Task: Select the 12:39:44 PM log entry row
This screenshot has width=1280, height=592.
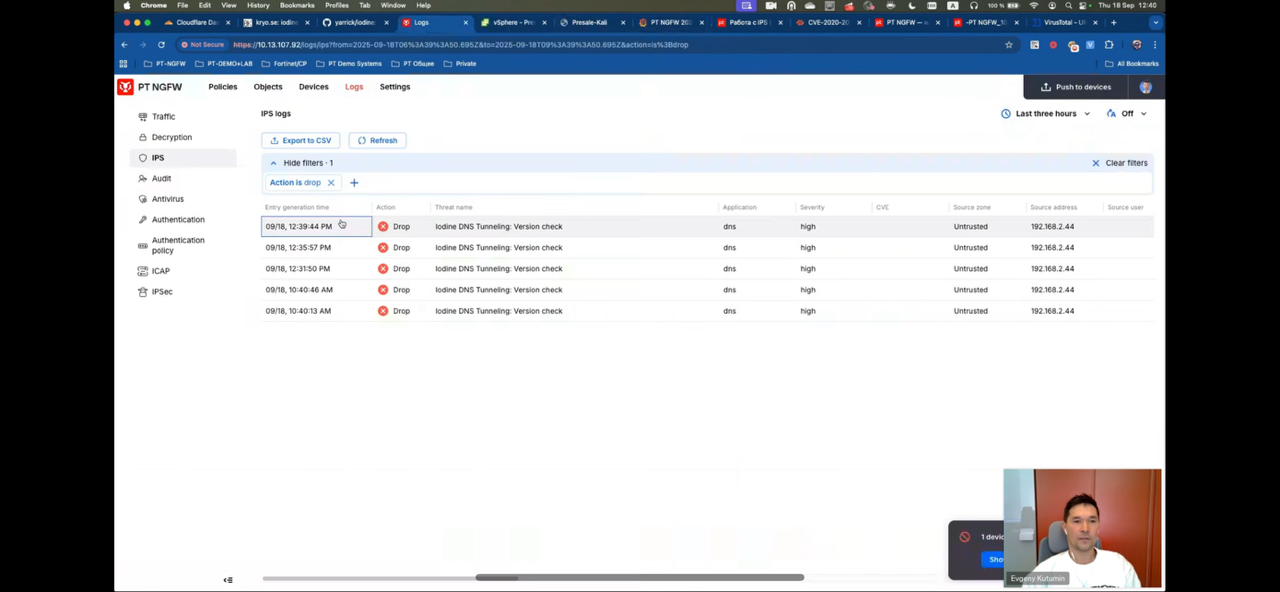Action: coord(498,227)
